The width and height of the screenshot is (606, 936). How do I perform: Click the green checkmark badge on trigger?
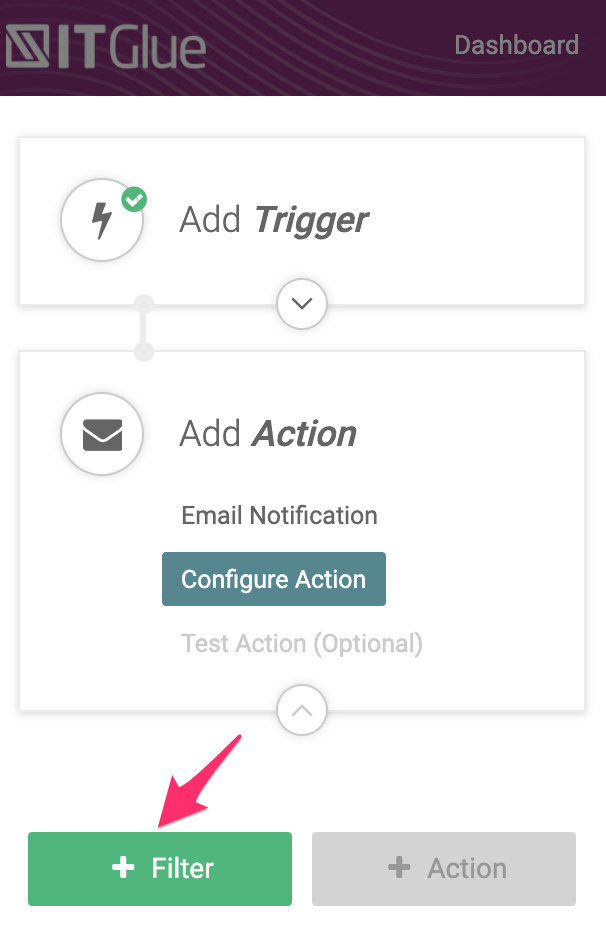pos(134,199)
